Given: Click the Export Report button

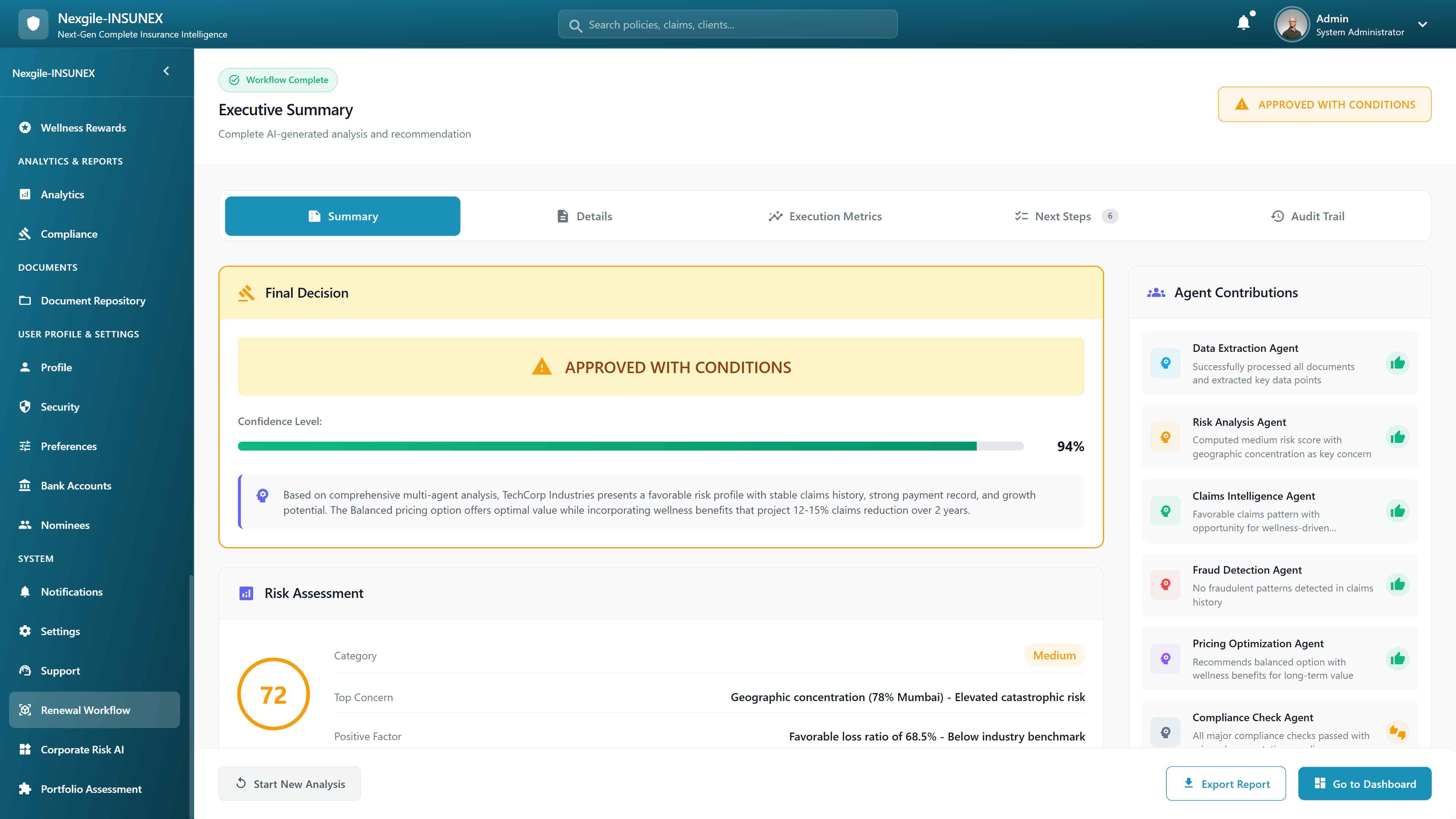Looking at the screenshot, I should (x=1225, y=783).
